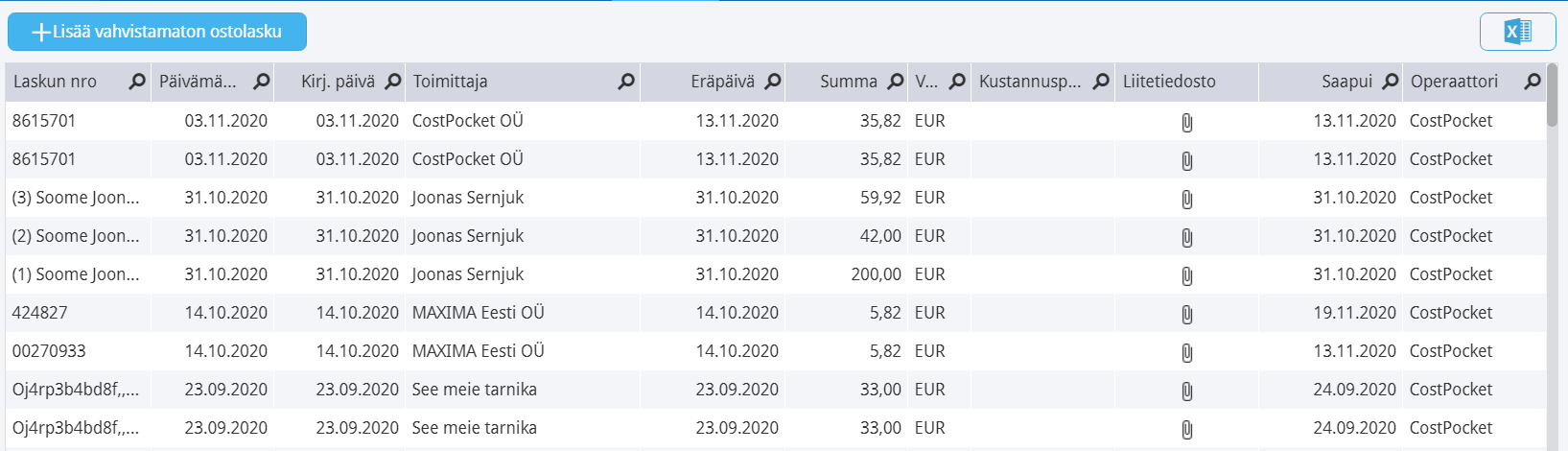This screenshot has height=451, width=1568.
Task: Open search for Toimittaja column
Action: 626,82
